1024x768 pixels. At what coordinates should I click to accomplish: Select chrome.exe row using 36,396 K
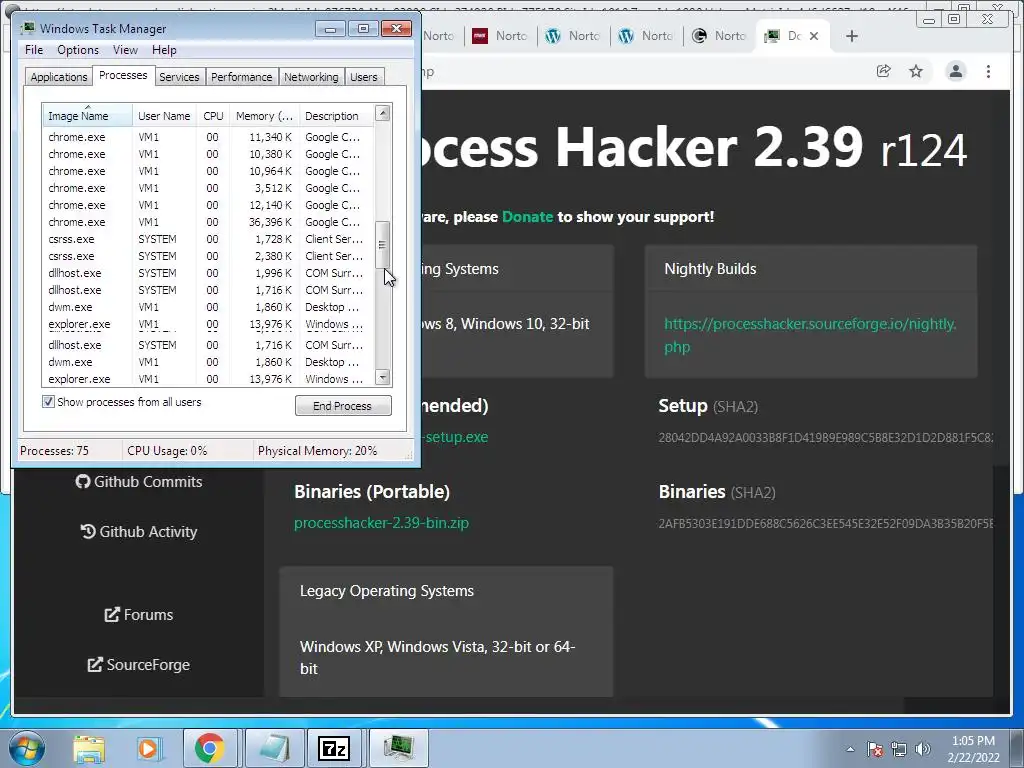click(x=208, y=222)
